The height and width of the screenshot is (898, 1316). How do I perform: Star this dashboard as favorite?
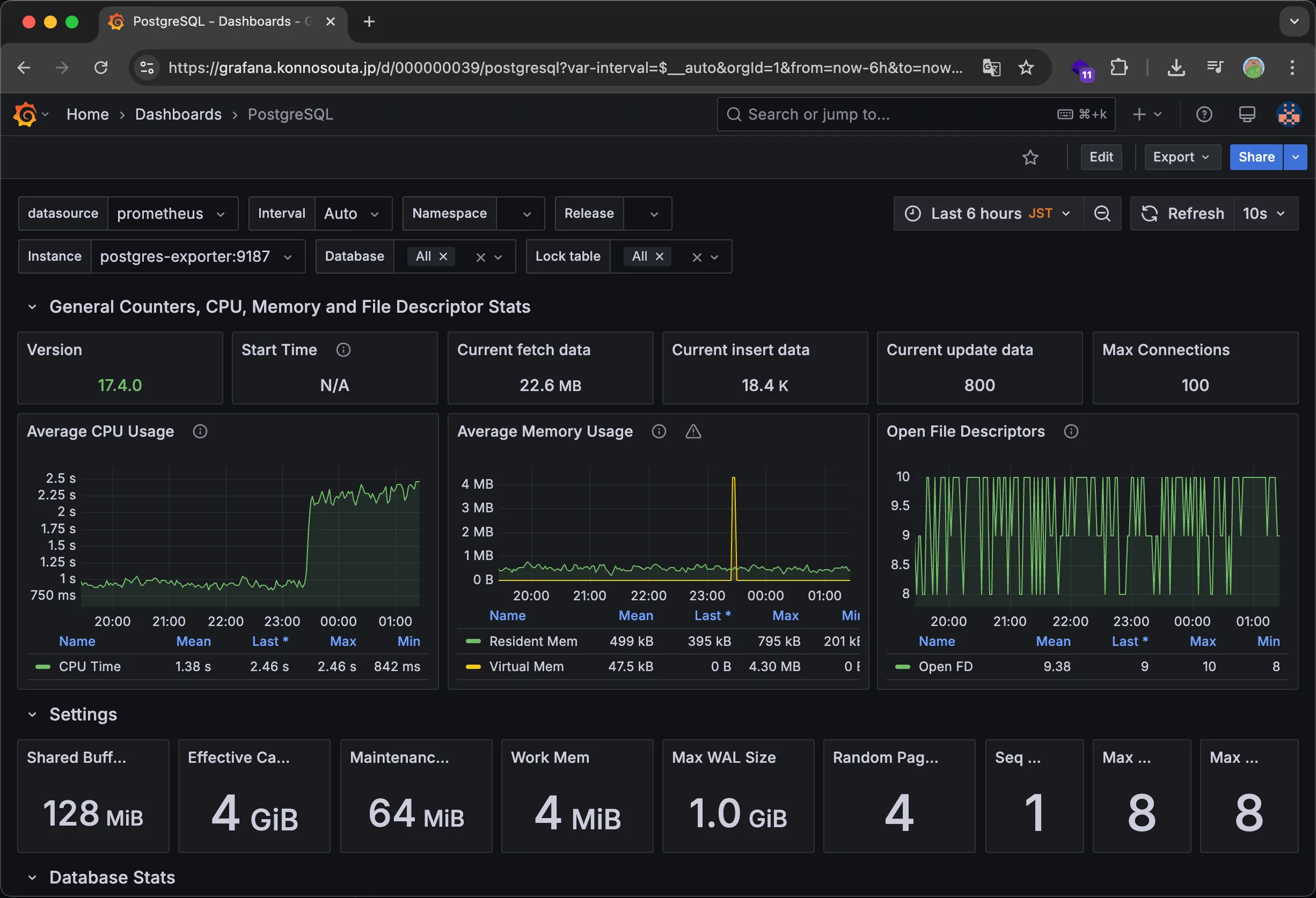point(1030,157)
